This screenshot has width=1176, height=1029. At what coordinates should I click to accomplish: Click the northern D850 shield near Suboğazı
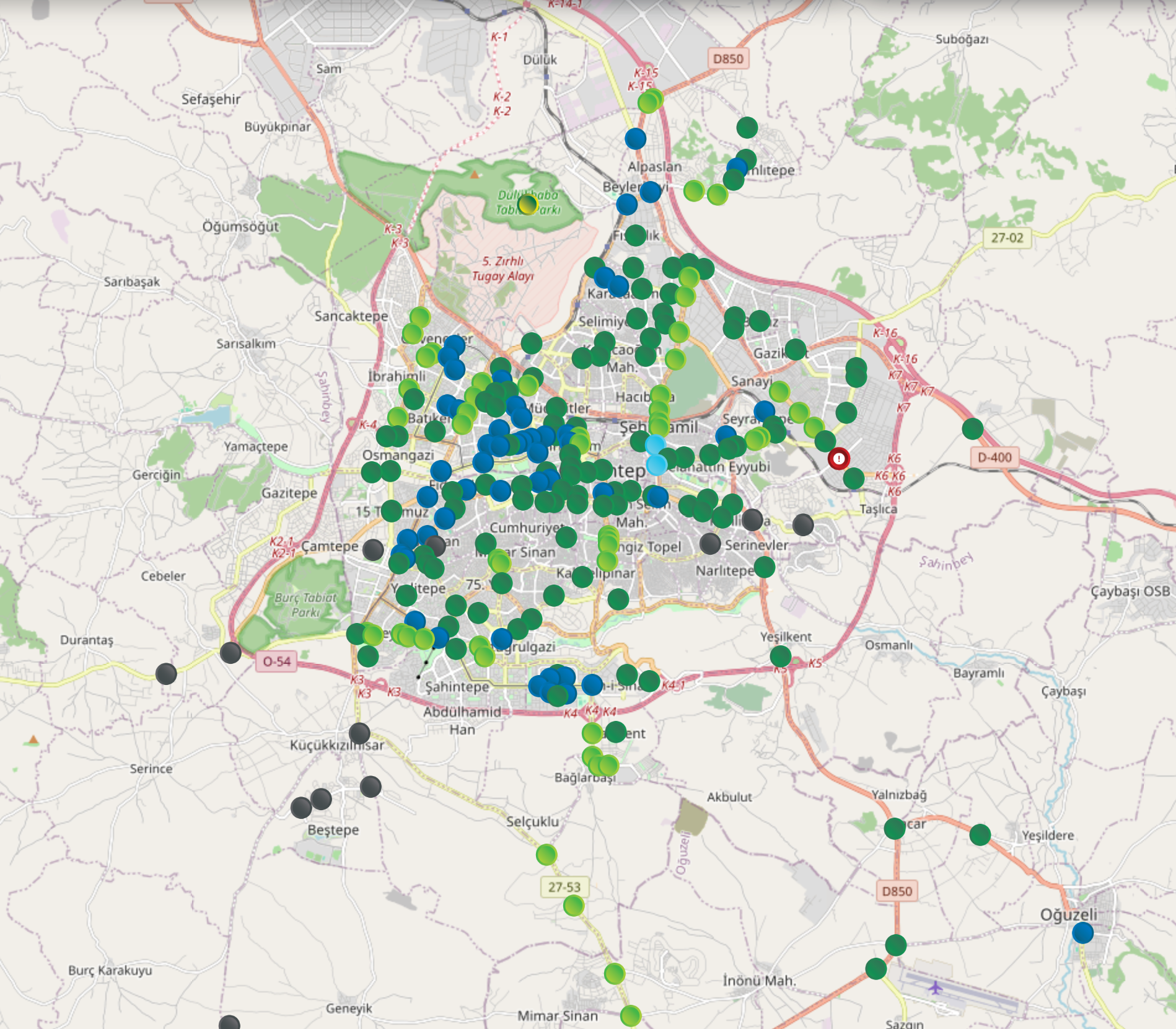pos(728,59)
